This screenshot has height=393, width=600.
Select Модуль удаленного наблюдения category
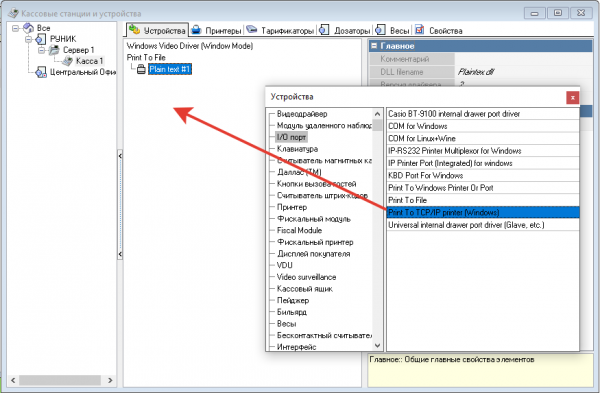pyautogui.click(x=324, y=125)
